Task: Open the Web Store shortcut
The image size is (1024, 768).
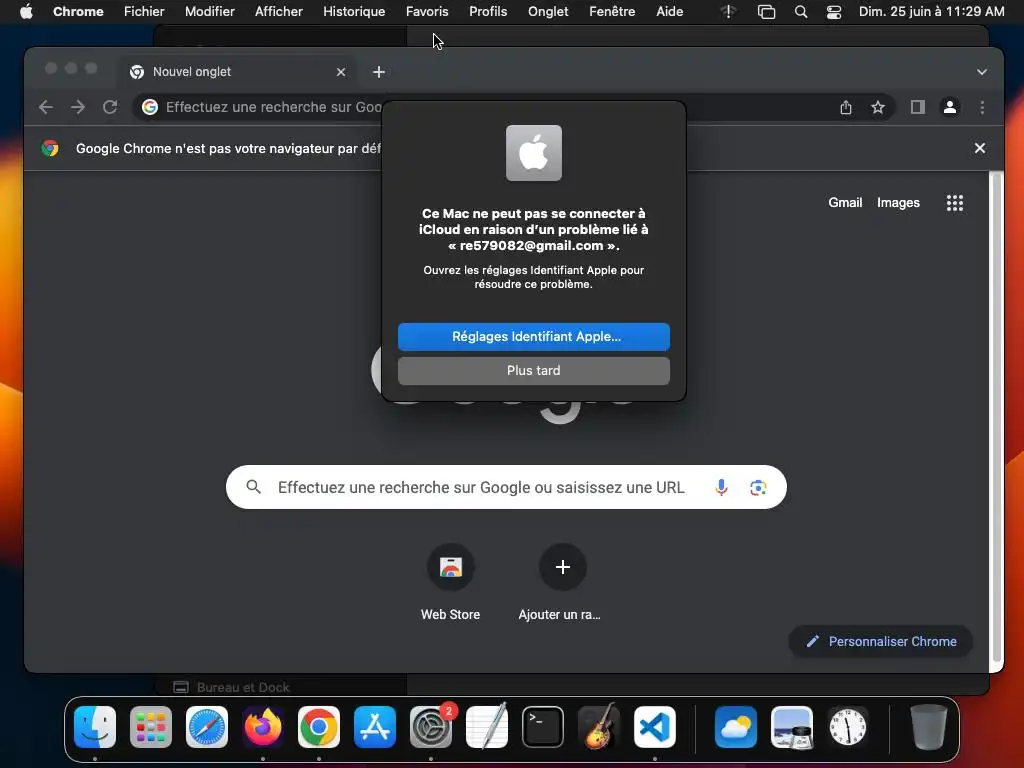Action: [451, 581]
